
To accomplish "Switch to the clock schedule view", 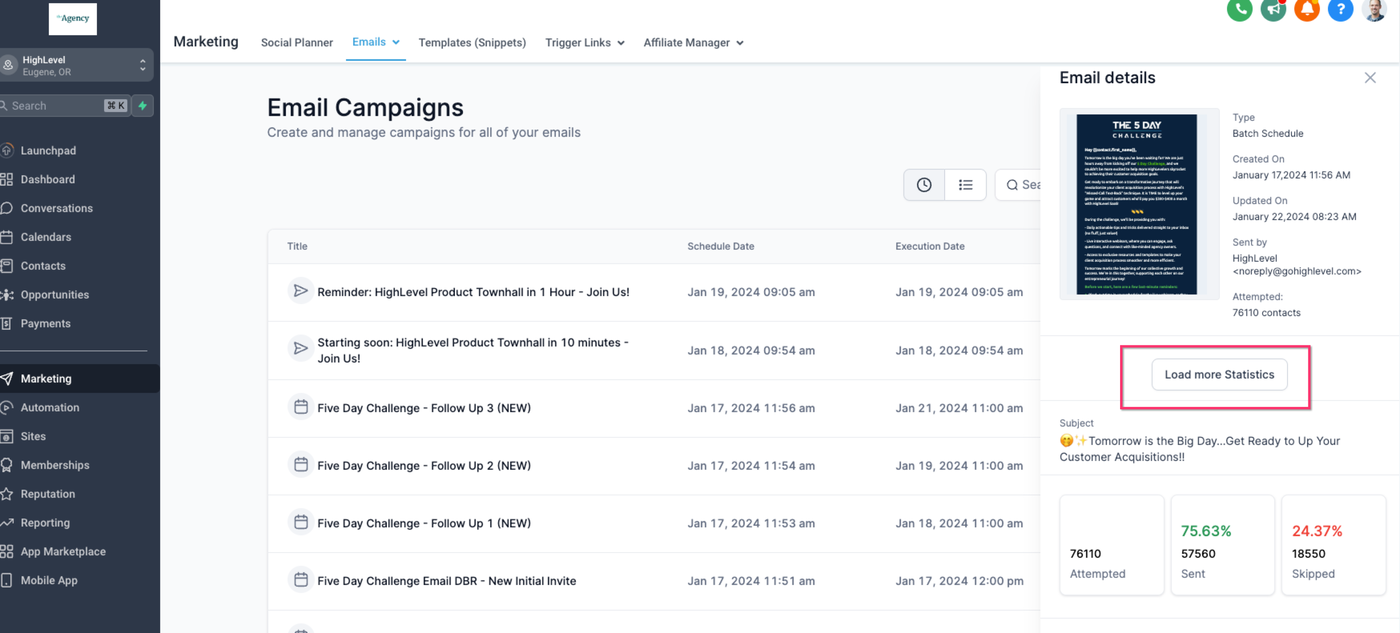I will tap(924, 185).
